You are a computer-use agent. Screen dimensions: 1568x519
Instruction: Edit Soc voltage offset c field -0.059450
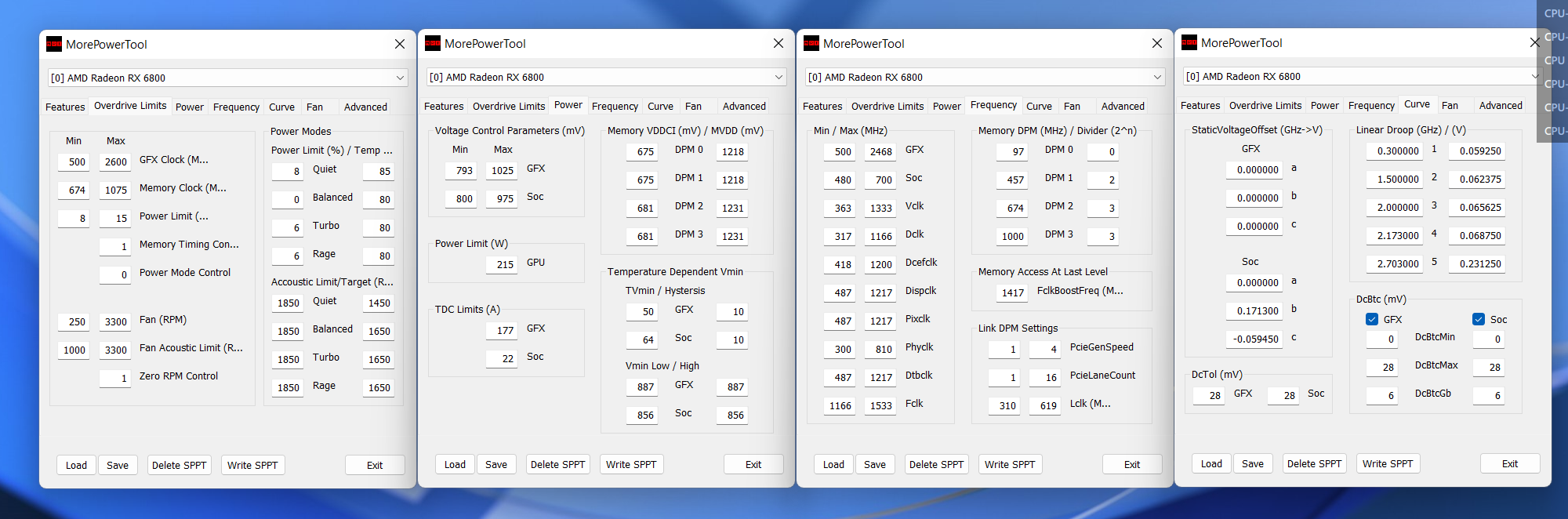[x=1254, y=339]
